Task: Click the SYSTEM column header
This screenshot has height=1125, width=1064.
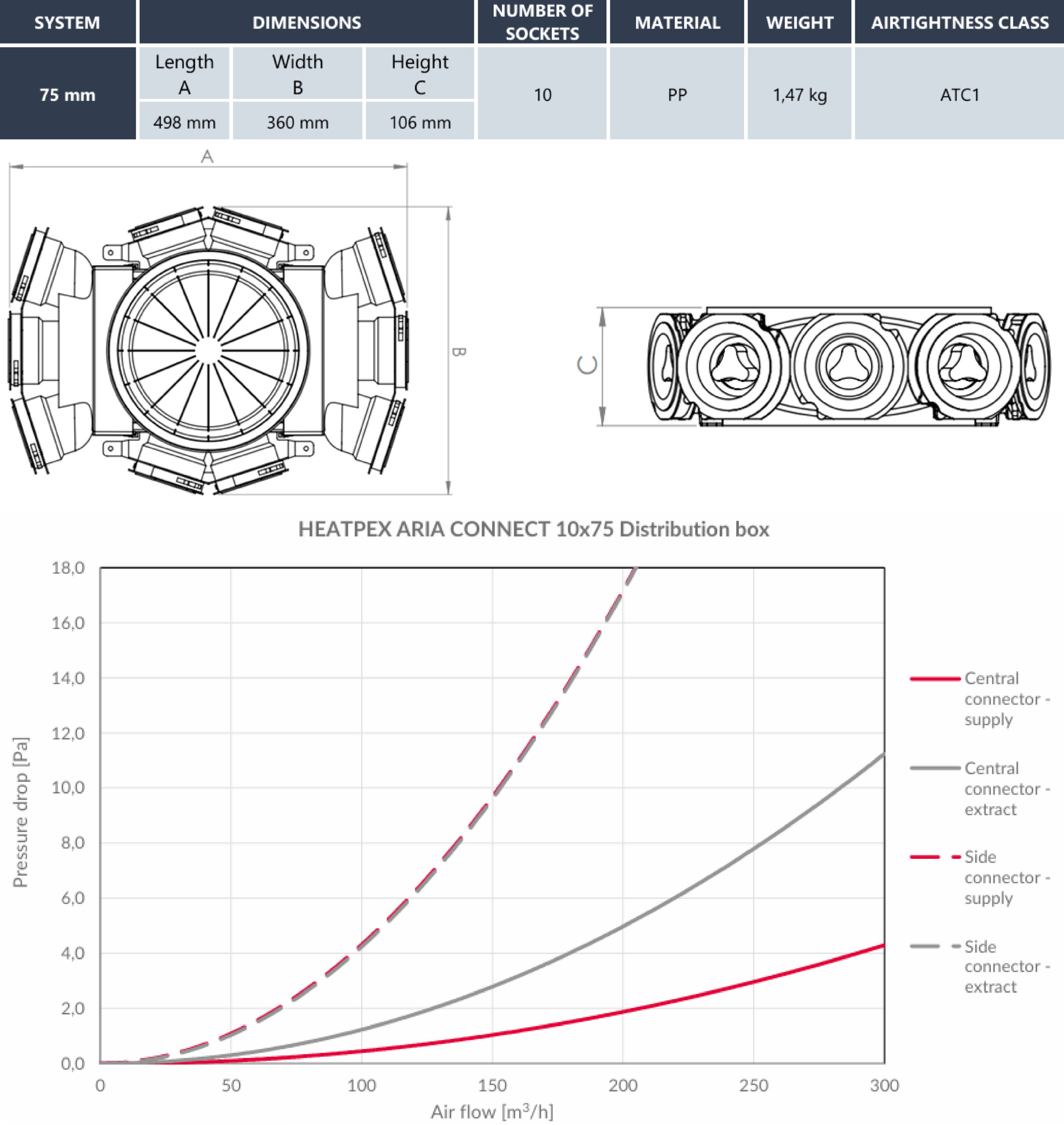Action: tap(68, 22)
